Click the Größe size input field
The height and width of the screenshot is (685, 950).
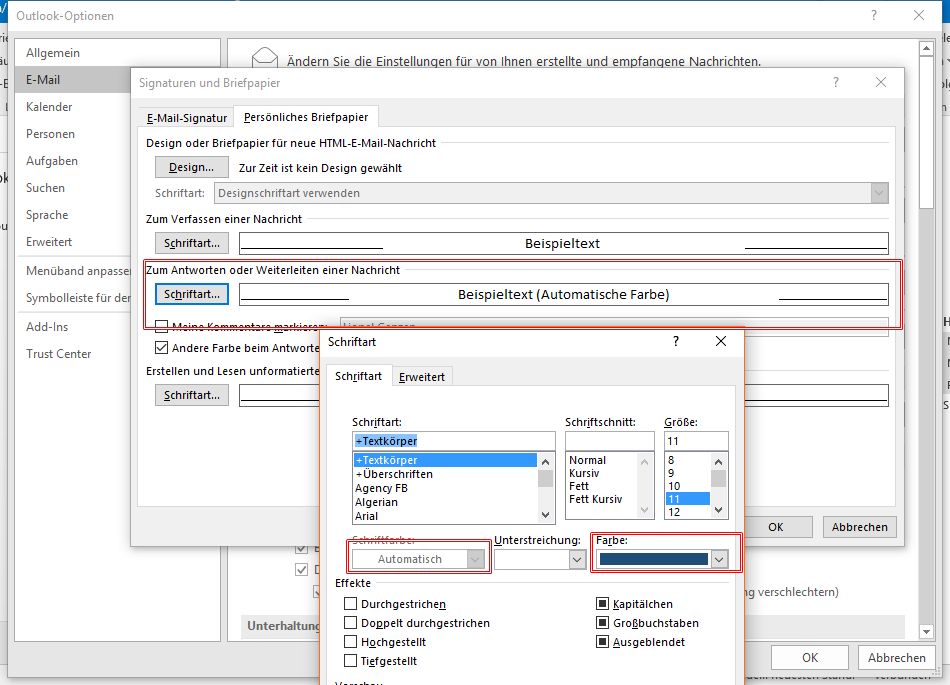696,441
